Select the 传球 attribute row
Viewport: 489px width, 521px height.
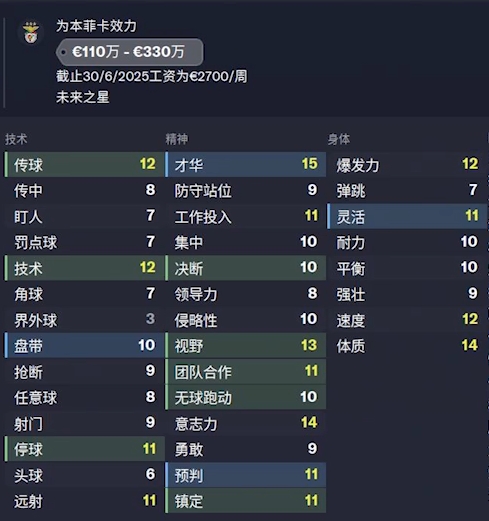[x=84, y=164]
